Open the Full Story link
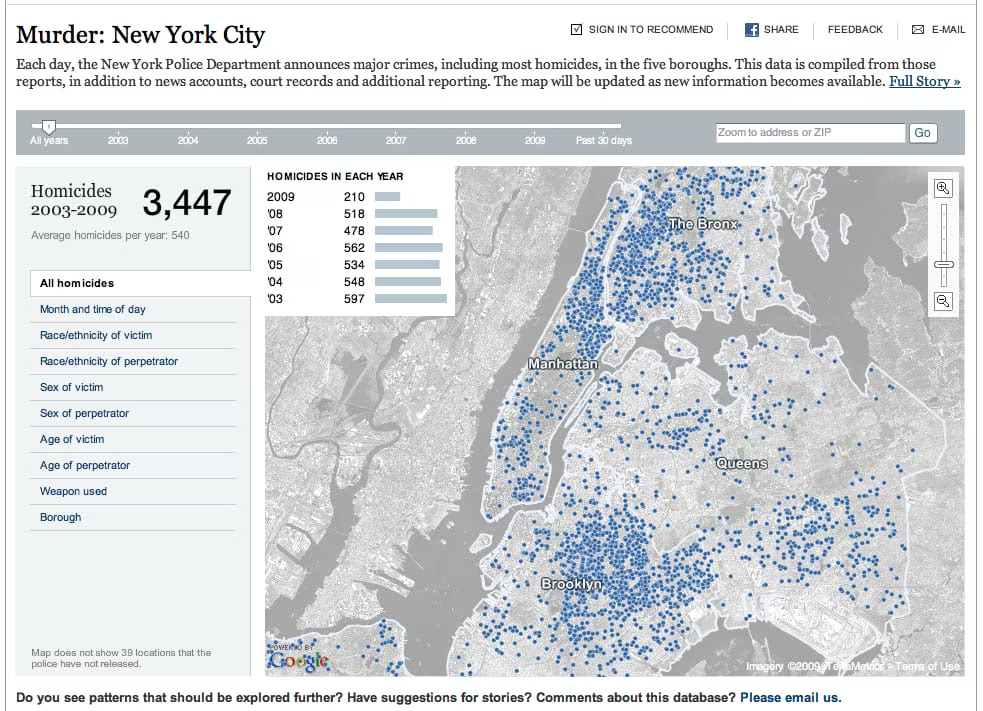Screen dimensions: 983x711 [x=925, y=82]
